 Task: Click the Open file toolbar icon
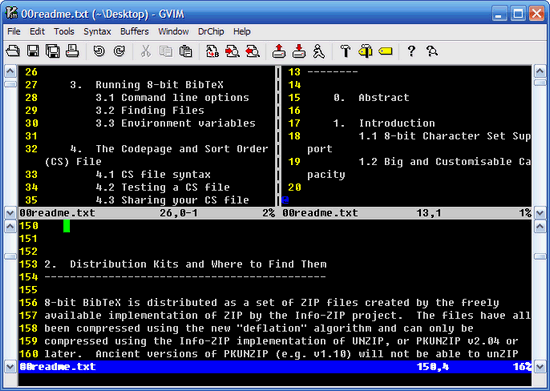pyautogui.click(x=13, y=52)
